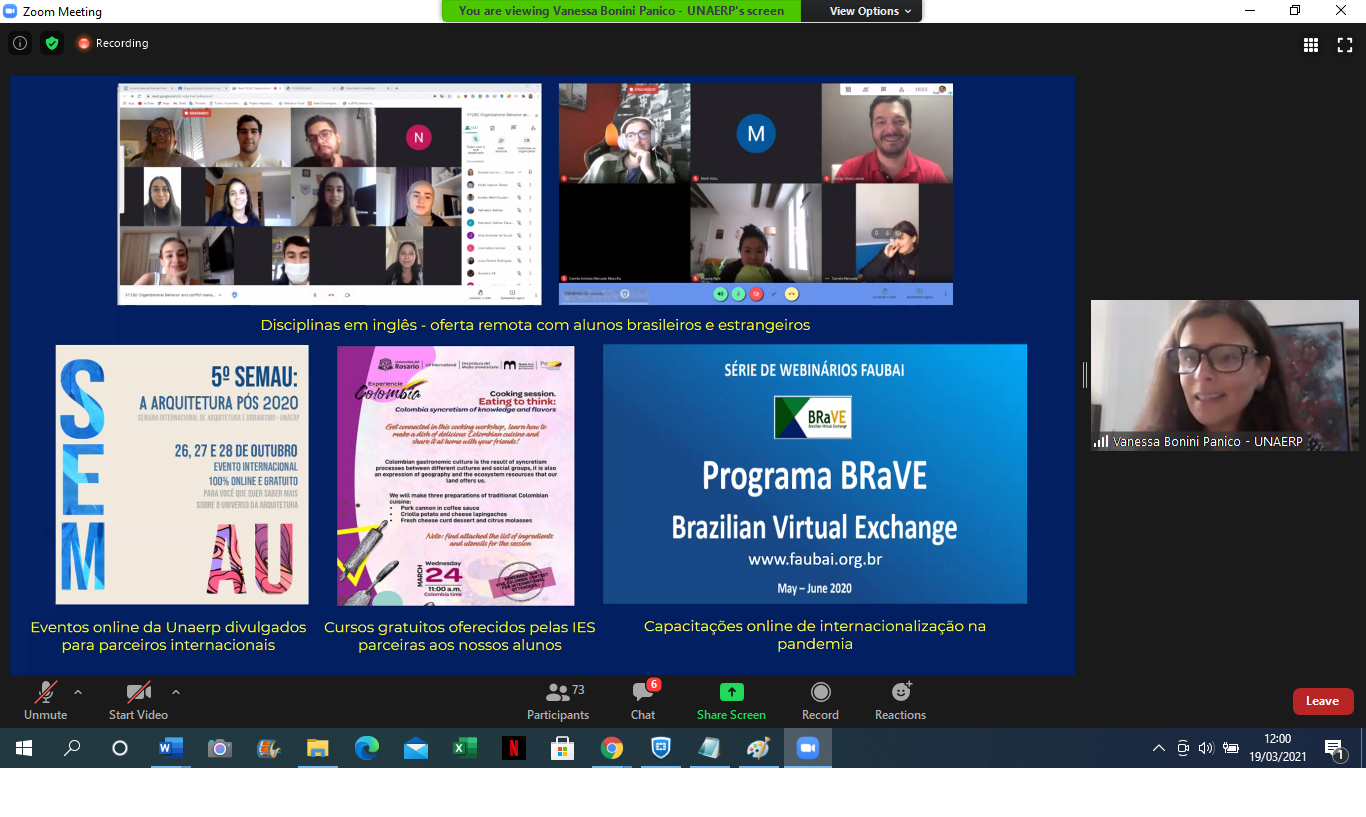The height and width of the screenshot is (817, 1366).
Task: Toggle Start Video camera on
Action: 138,693
